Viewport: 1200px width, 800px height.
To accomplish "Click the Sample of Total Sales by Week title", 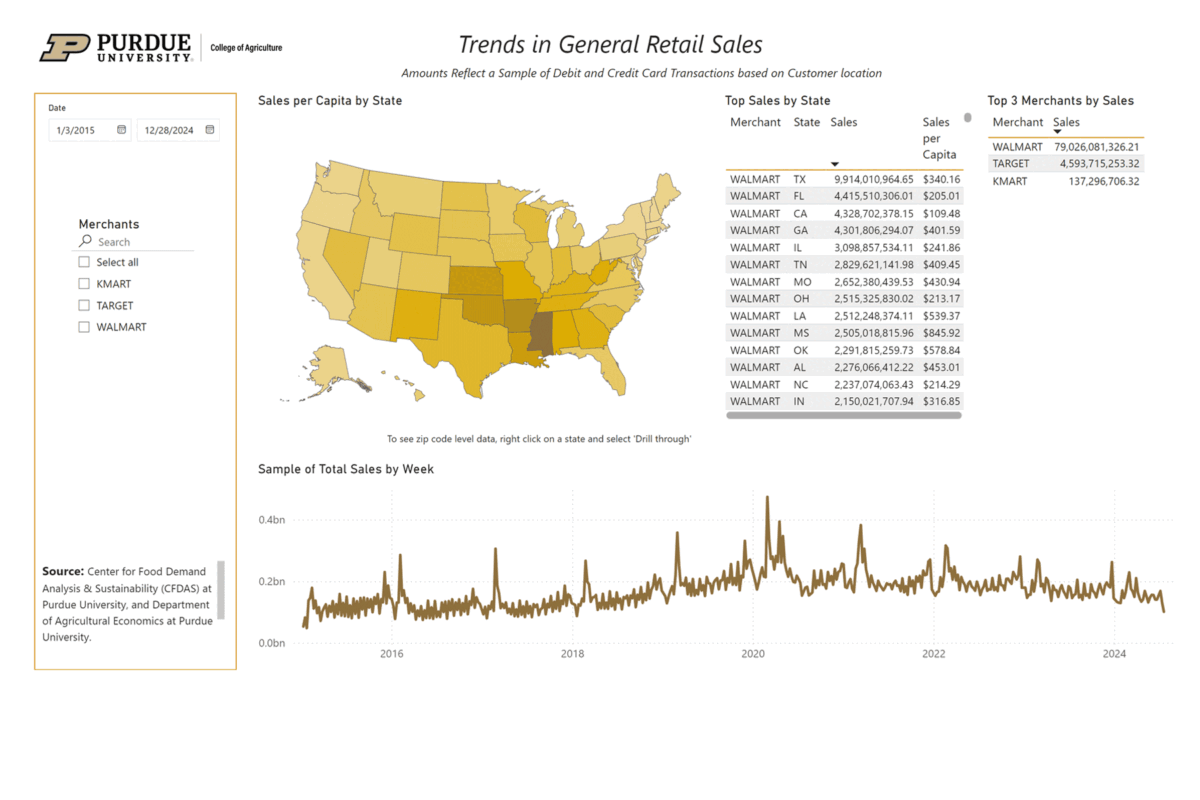I will tap(346, 468).
